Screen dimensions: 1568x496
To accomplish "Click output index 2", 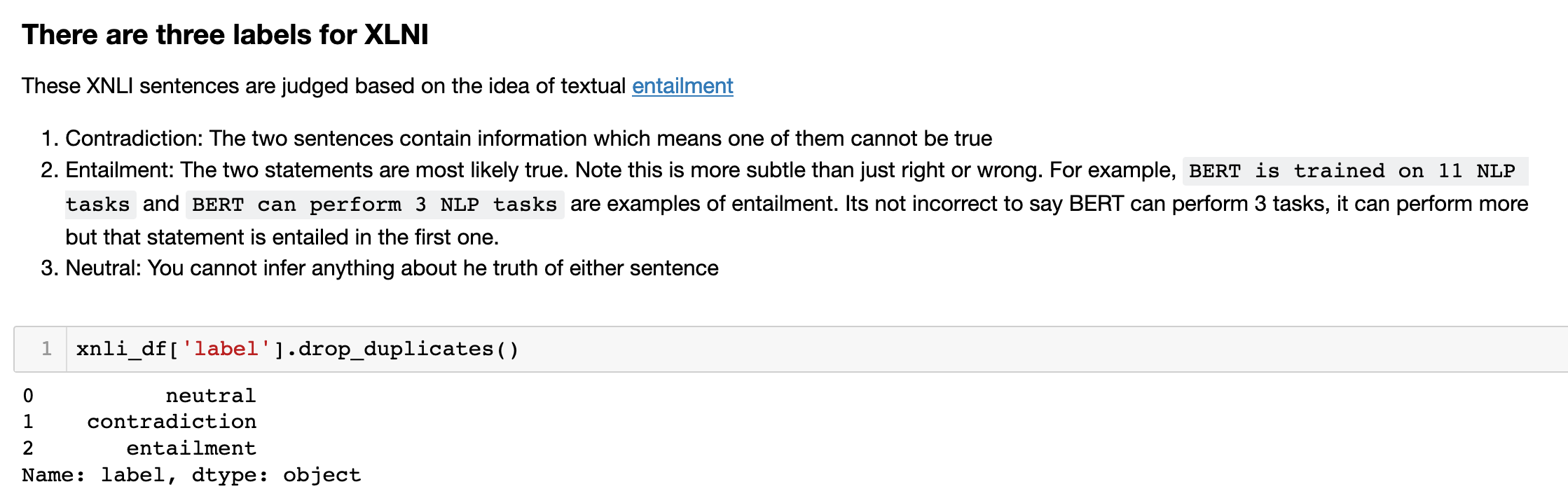I will (x=28, y=448).
